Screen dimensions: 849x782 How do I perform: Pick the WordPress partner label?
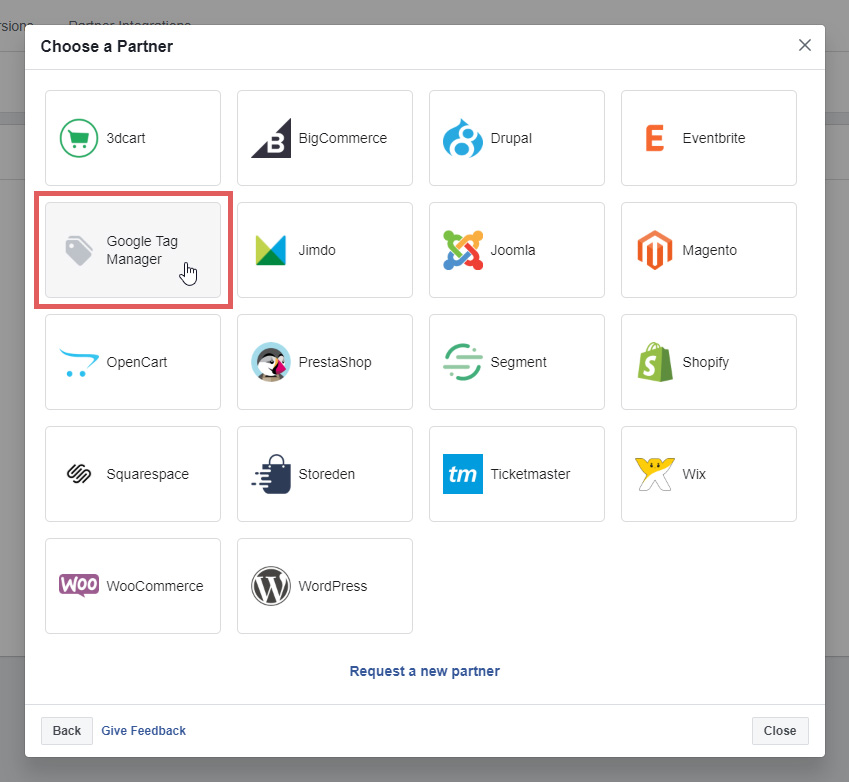tap(332, 586)
